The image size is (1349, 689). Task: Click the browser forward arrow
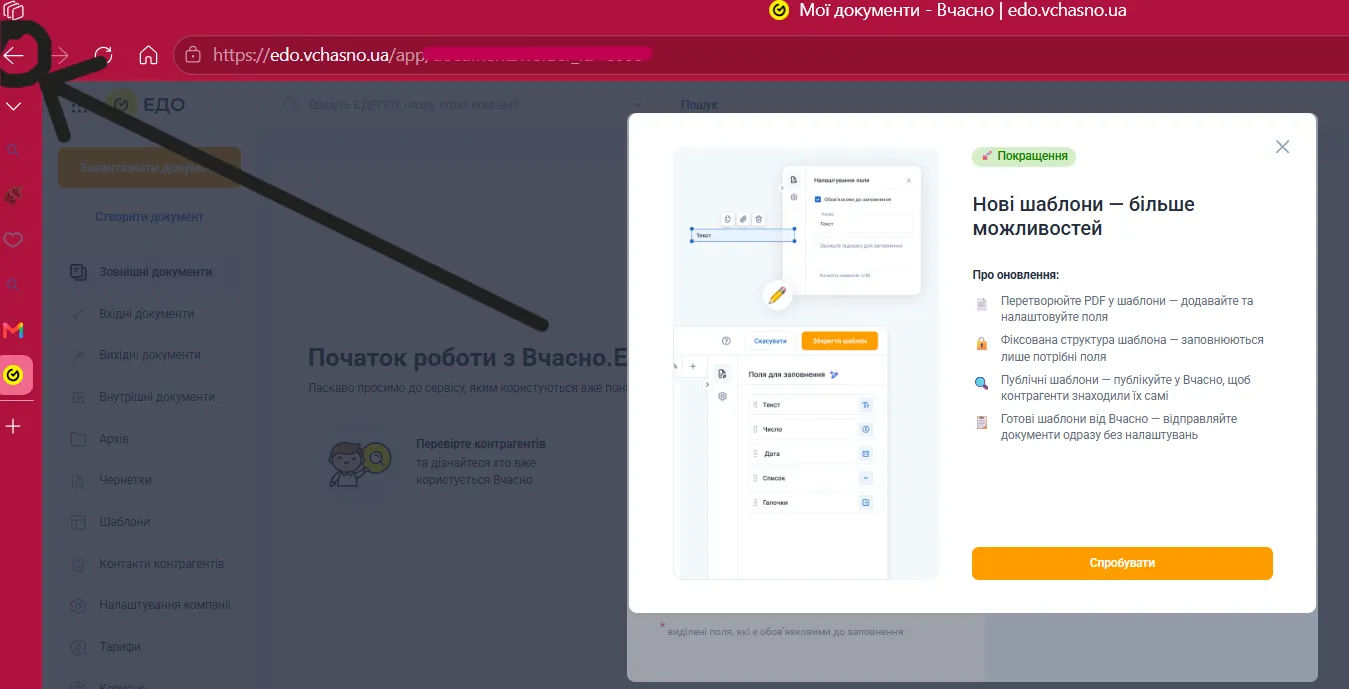(60, 56)
